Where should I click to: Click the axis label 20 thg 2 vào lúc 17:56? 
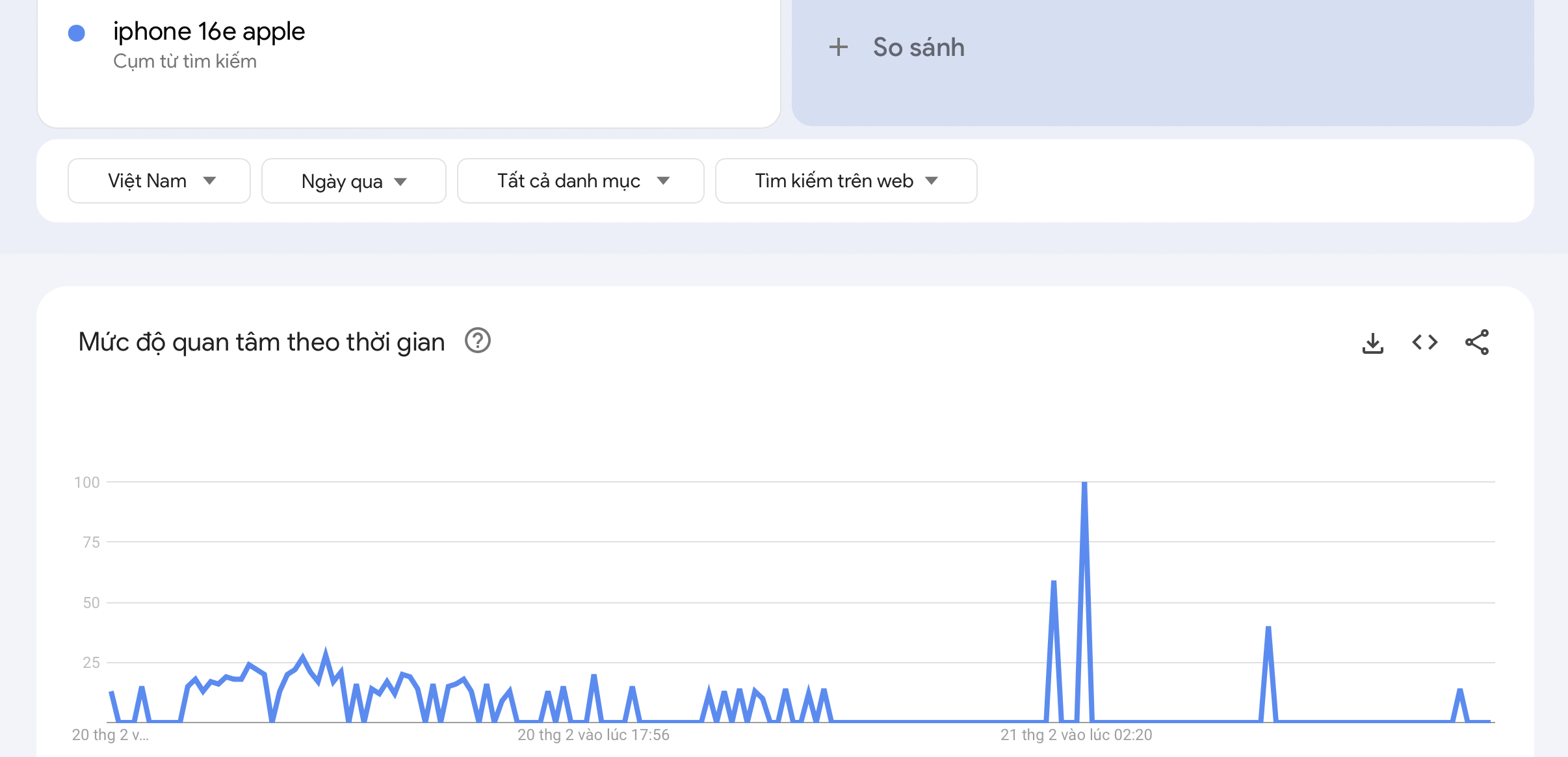pos(594,735)
